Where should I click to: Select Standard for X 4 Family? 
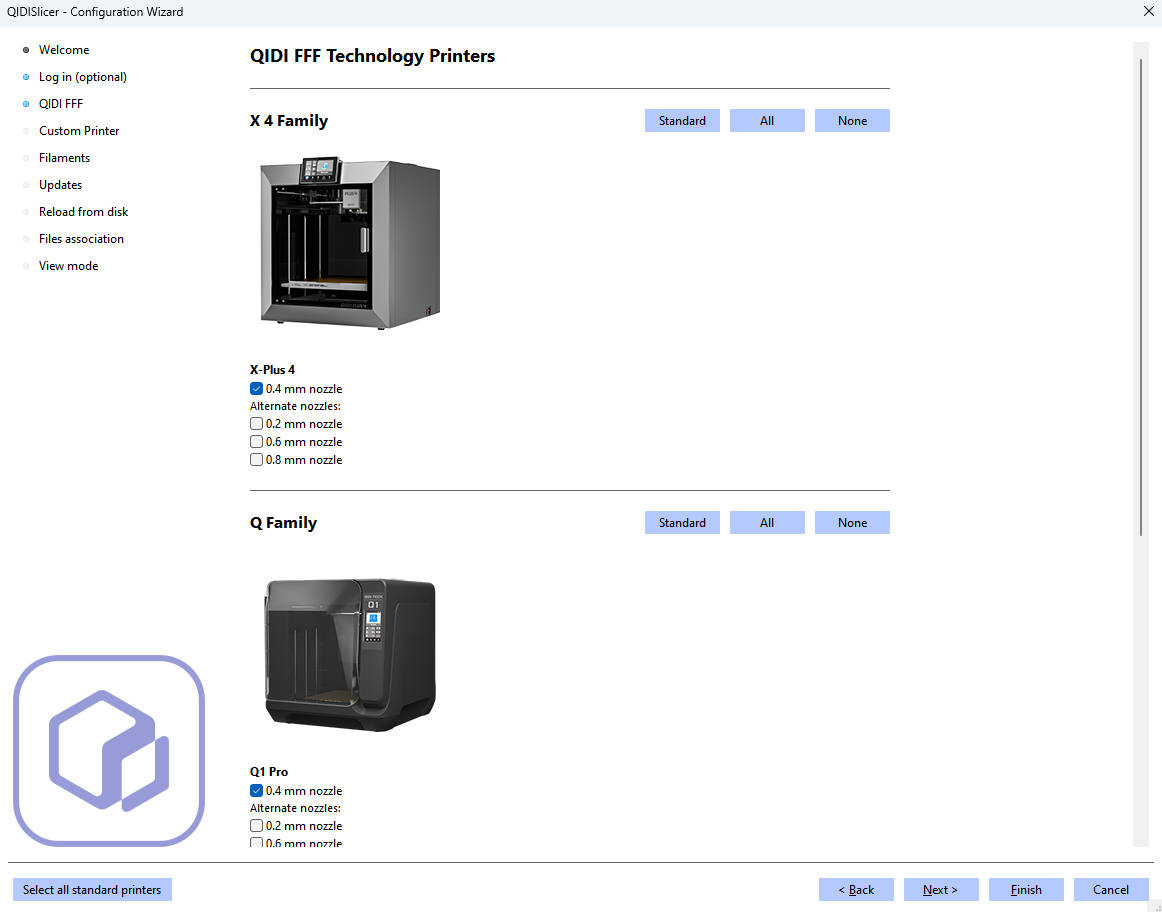[682, 121]
